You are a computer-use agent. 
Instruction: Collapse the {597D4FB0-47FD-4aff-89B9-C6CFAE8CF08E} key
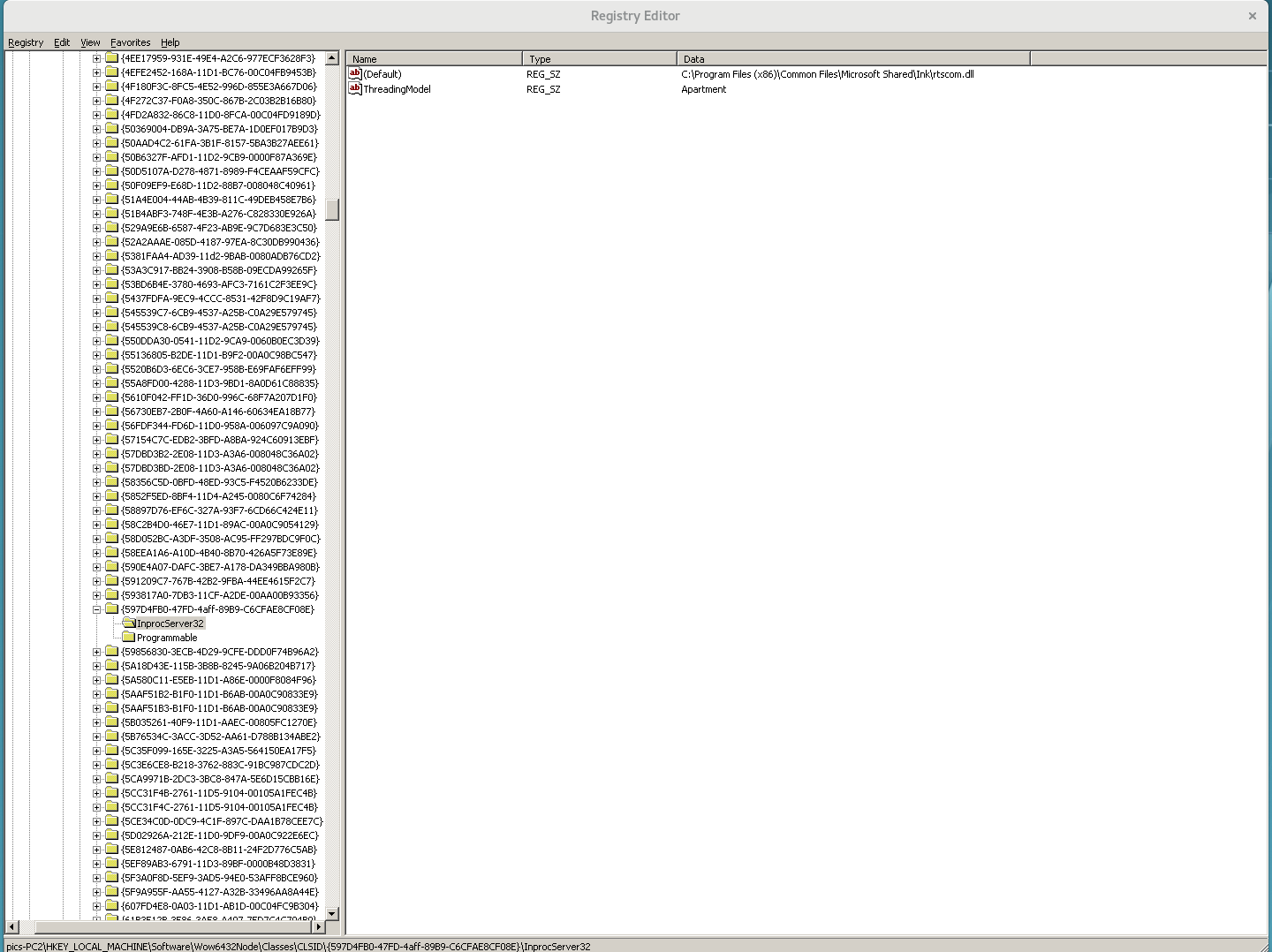point(96,609)
